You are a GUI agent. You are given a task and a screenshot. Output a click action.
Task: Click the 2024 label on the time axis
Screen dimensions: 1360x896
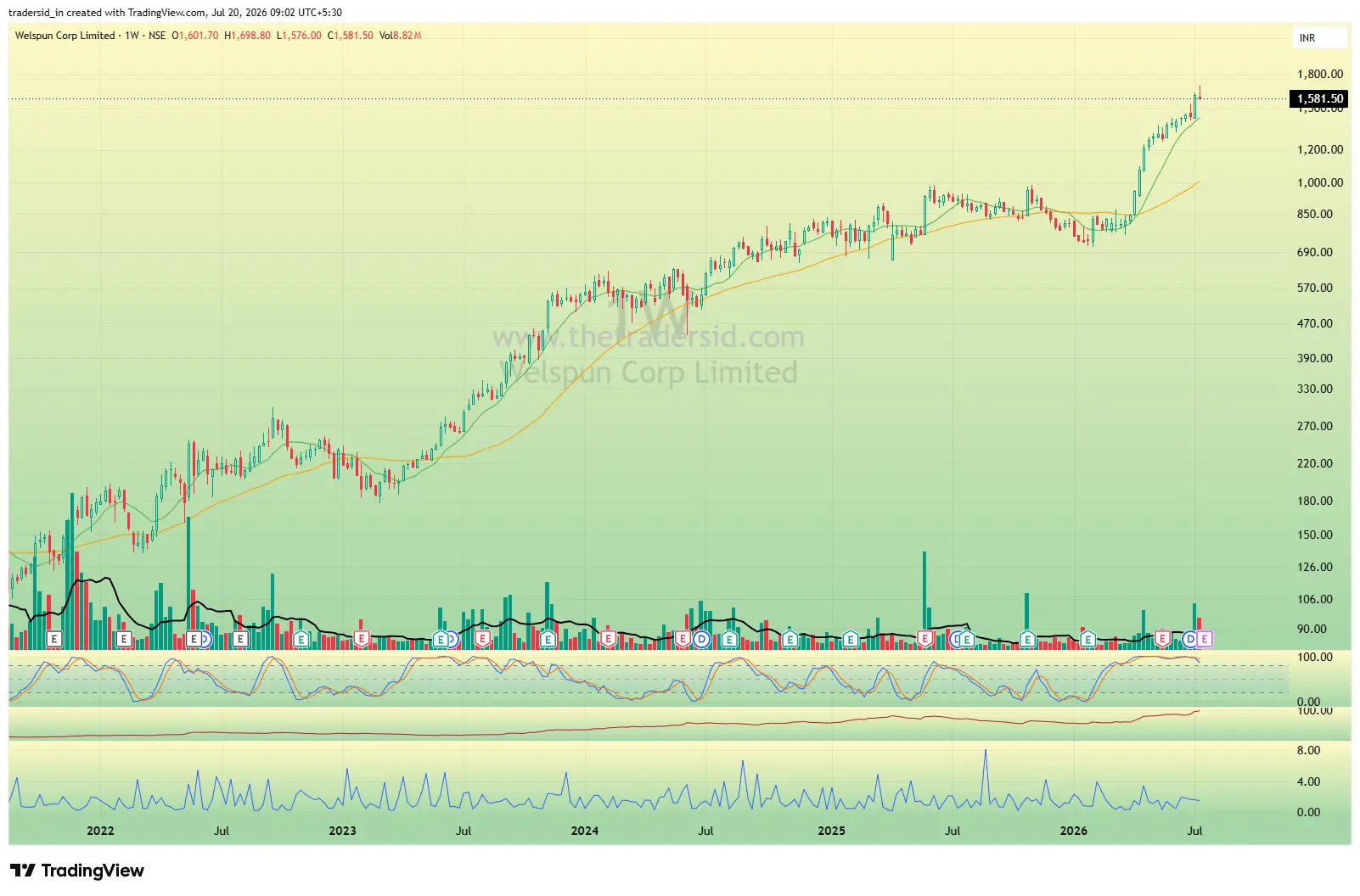[x=585, y=831]
